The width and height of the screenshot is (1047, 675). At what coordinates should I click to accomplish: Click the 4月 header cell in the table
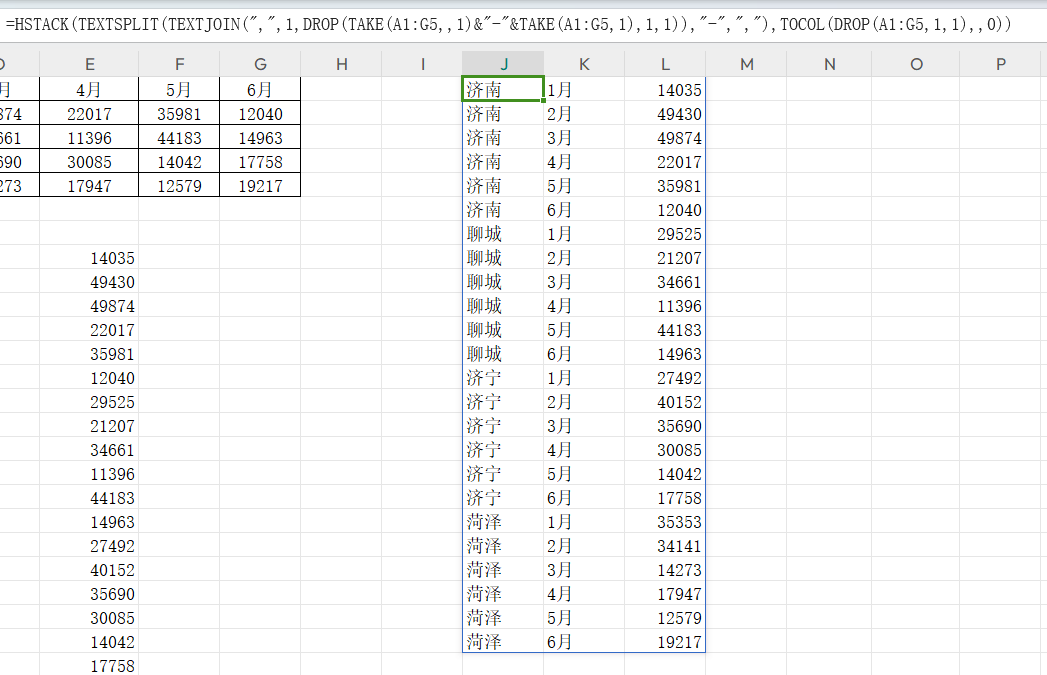click(x=89, y=89)
